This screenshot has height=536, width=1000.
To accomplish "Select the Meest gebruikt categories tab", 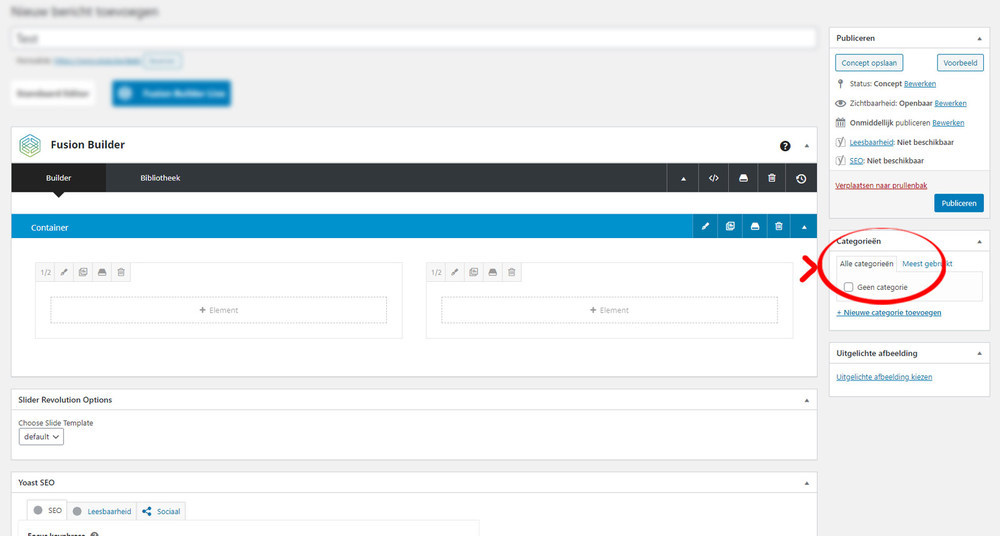I will (x=927, y=264).
